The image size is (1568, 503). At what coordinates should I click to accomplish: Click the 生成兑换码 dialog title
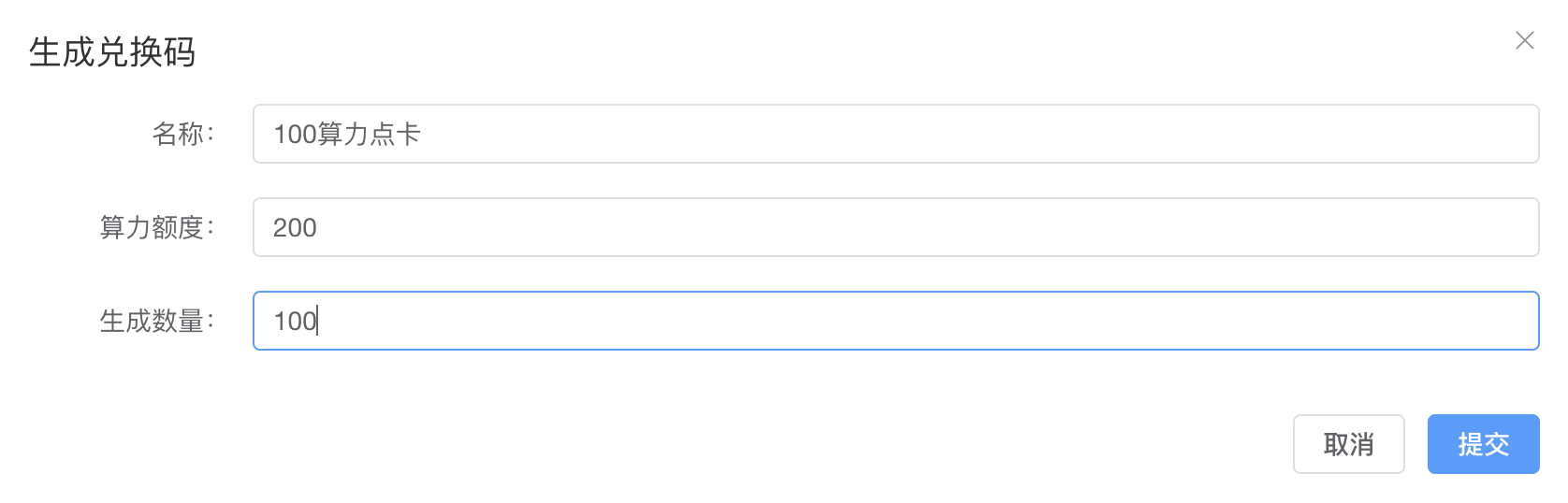click(112, 51)
